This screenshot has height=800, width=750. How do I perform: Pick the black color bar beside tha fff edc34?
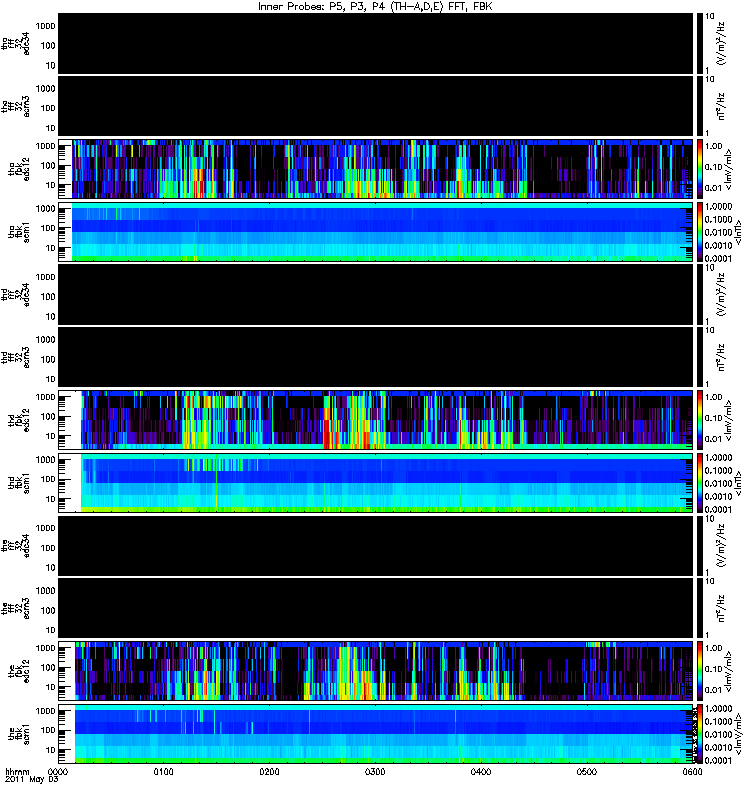[700, 43]
